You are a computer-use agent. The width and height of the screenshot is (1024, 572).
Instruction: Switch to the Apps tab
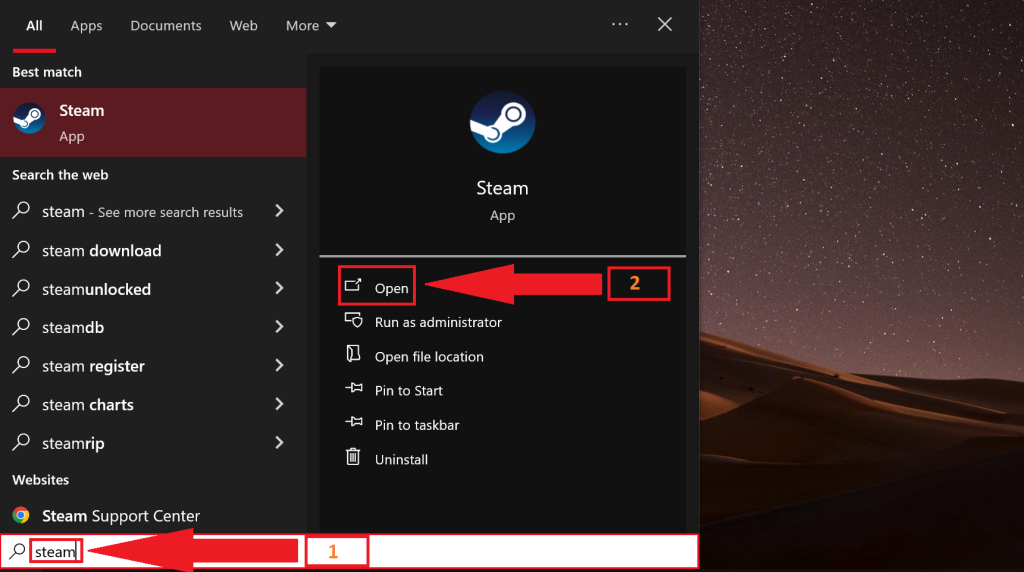coord(86,25)
